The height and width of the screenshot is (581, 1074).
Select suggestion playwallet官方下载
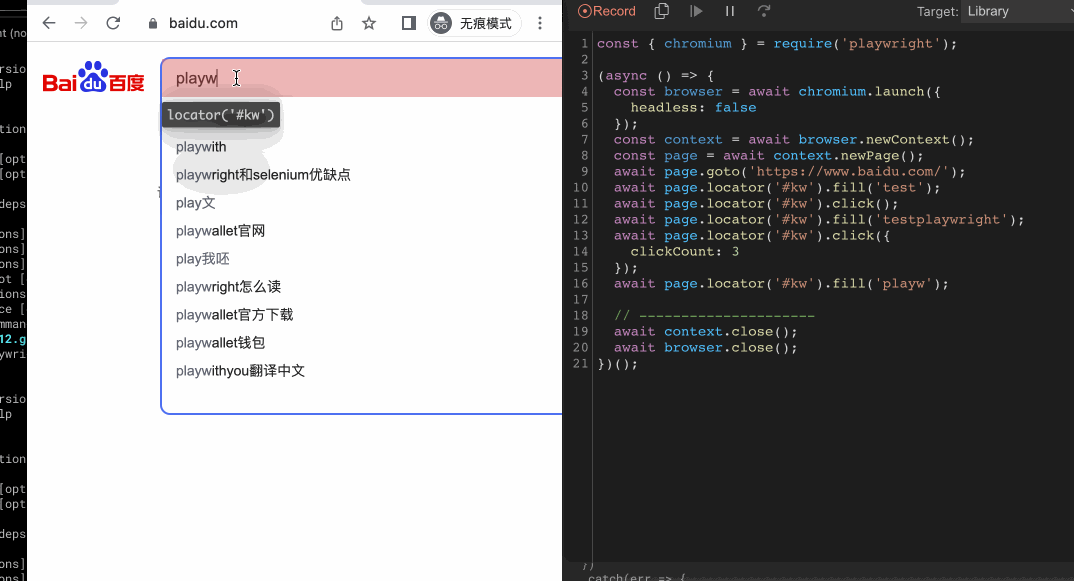click(234, 315)
